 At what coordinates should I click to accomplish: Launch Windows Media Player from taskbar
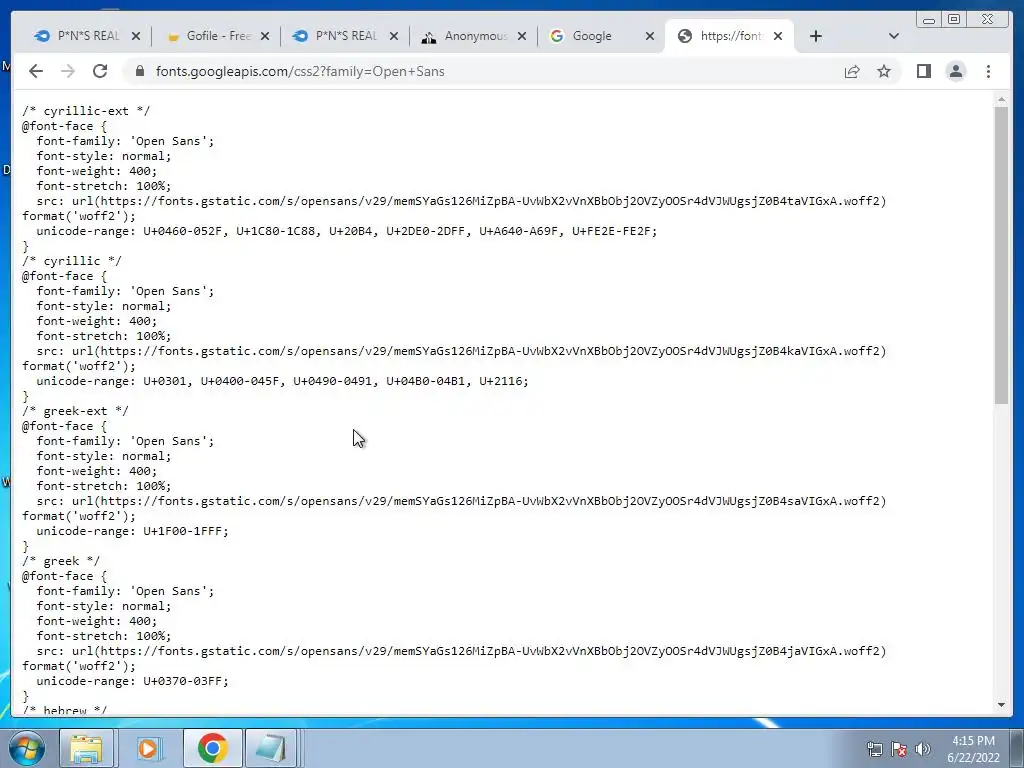(149, 748)
